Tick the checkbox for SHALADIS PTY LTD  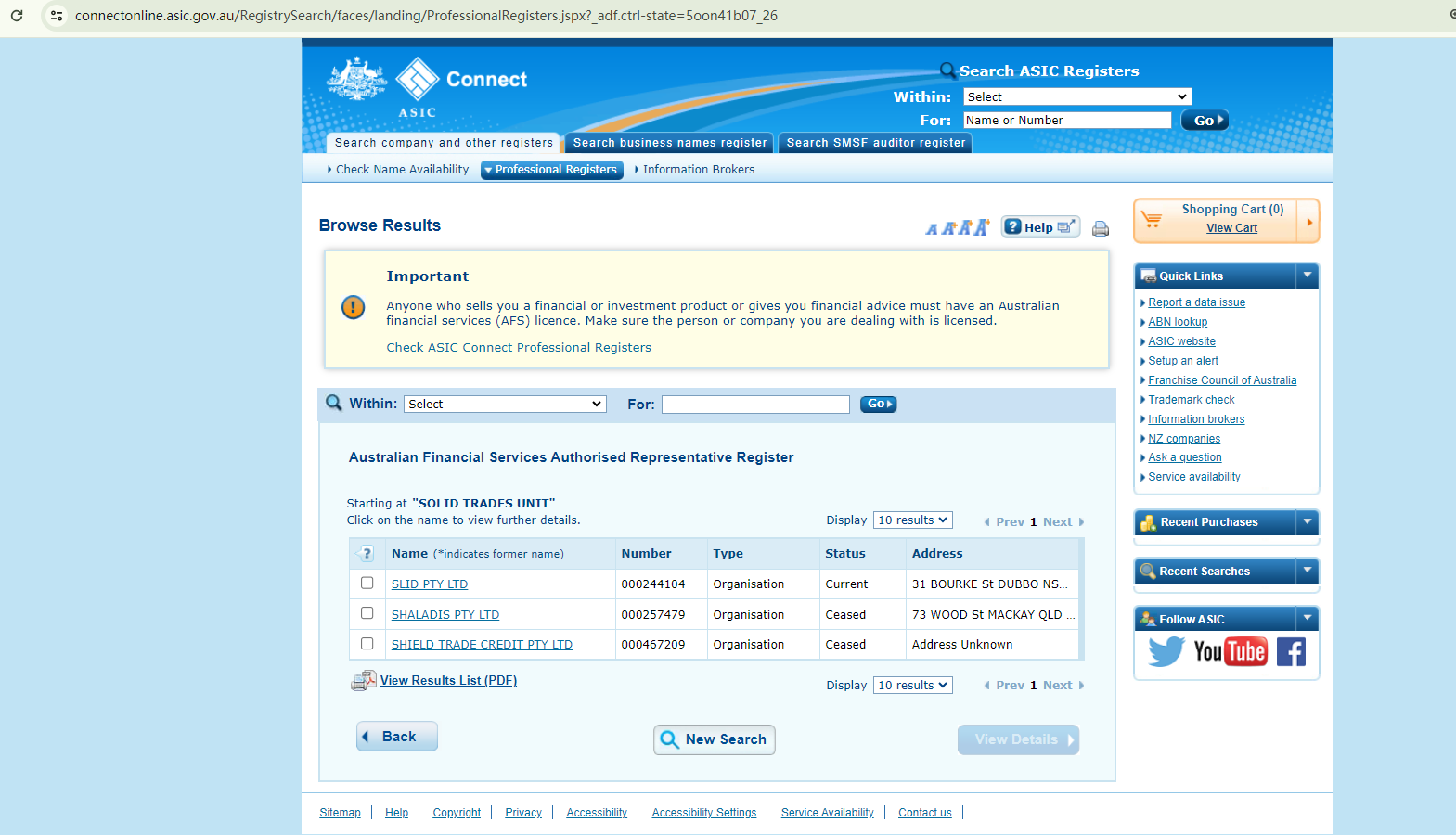click(x=367, y=613)
